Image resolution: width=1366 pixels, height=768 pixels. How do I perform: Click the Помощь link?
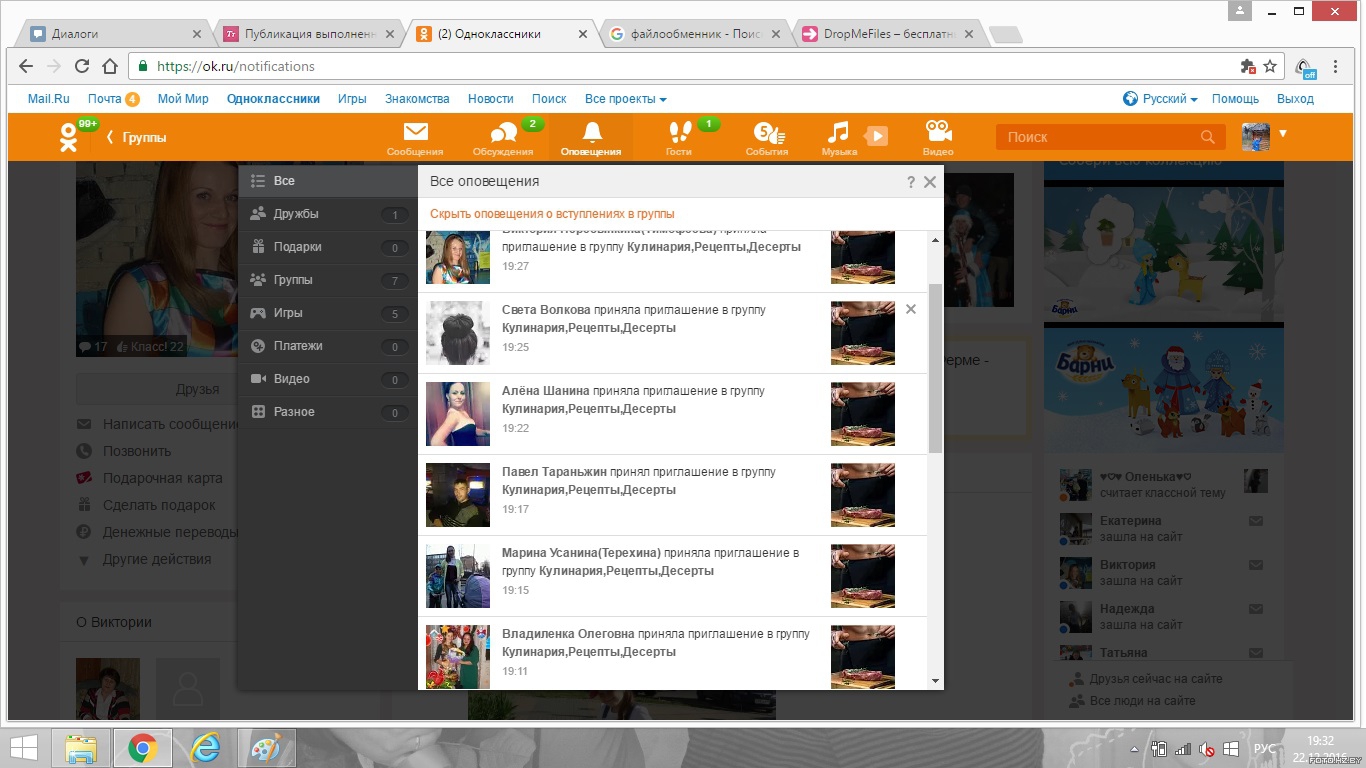[1235, 99]
